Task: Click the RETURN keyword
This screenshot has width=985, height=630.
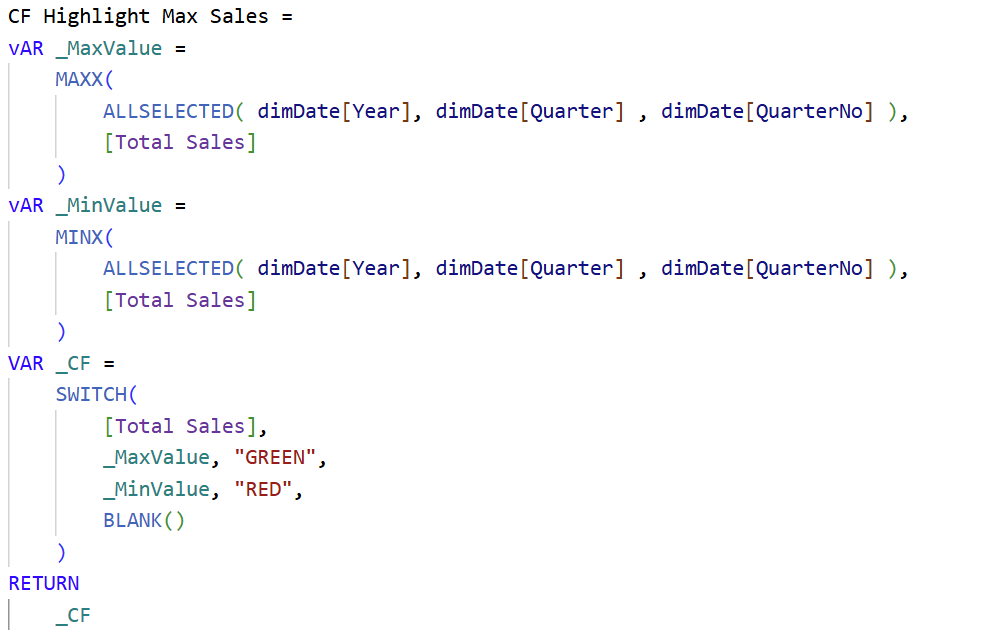Action: [43, 584]
